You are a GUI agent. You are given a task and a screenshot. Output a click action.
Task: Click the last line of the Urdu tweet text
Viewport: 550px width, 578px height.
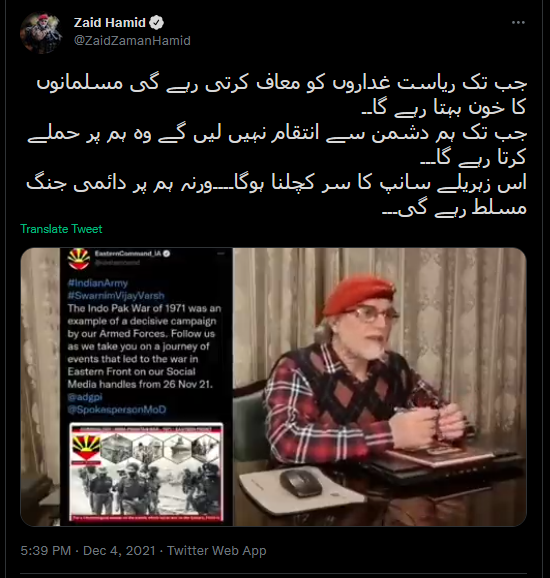click(x=454, y=208)
